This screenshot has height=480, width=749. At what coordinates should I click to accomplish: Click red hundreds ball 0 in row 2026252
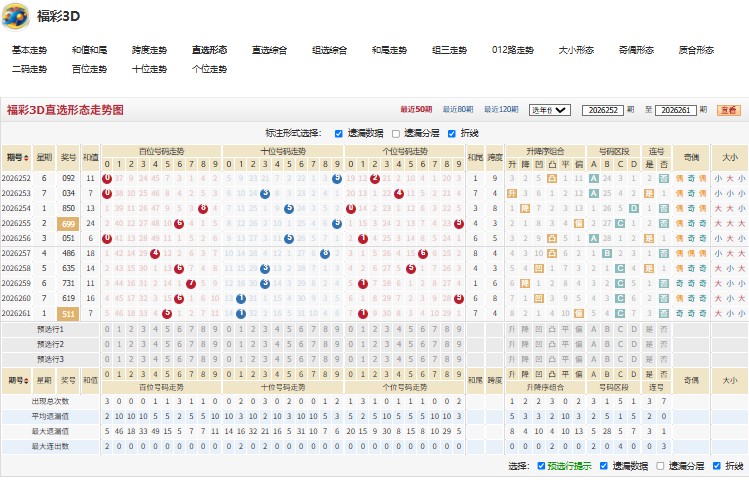[107, 179]
